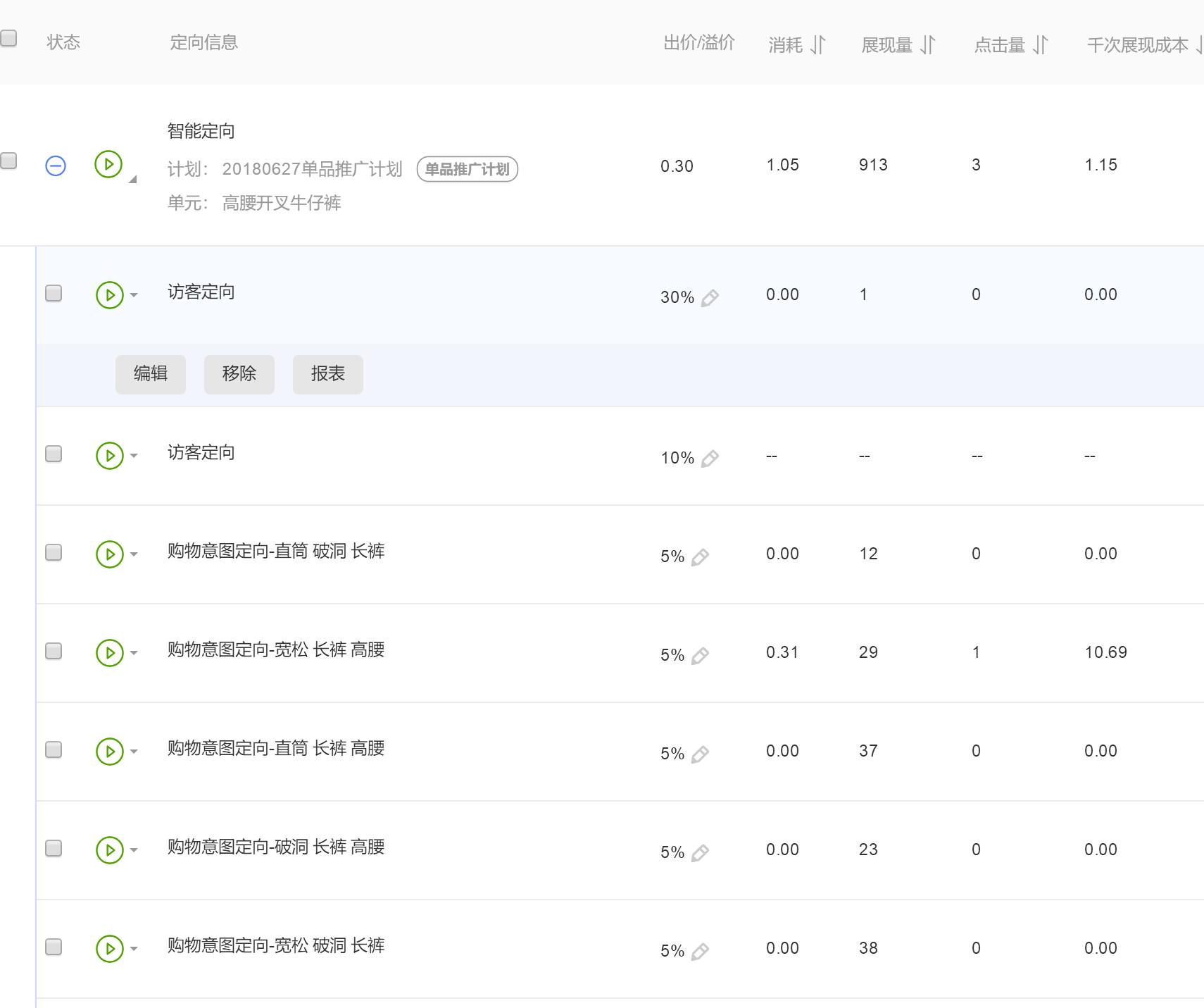Tick the select-all checkbox in the header
1204x1008 pixels.
[8, 38]
